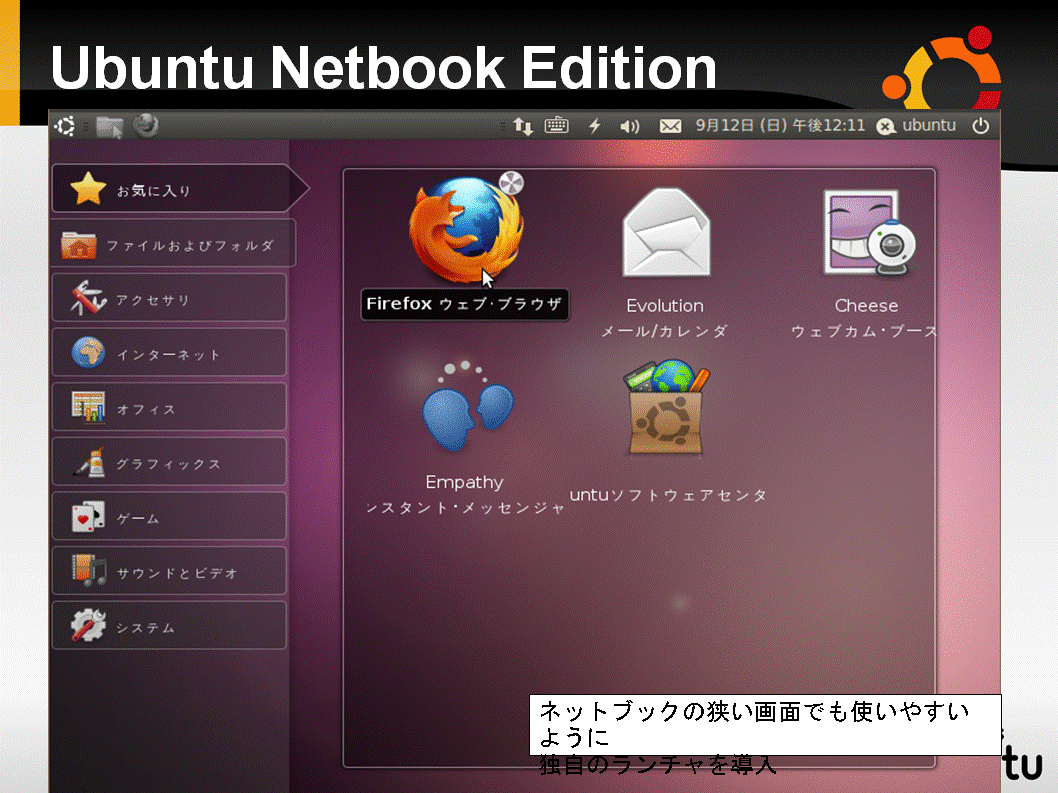This screenshot has width=1058, height=793.
Task: Start the Cheese webcam booth app
Action: pos(869,232)
